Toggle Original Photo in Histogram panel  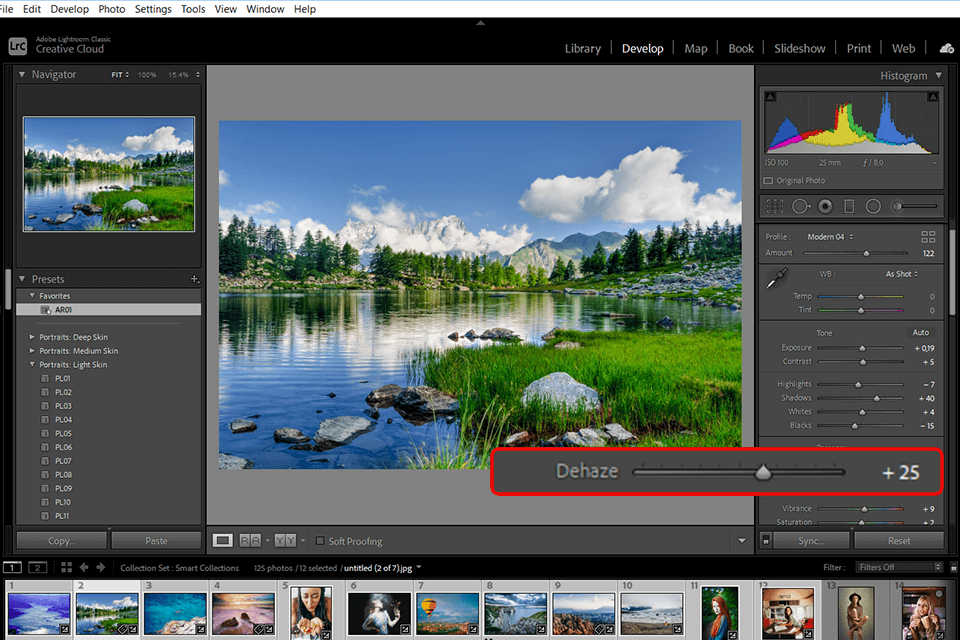click(768, 181)
